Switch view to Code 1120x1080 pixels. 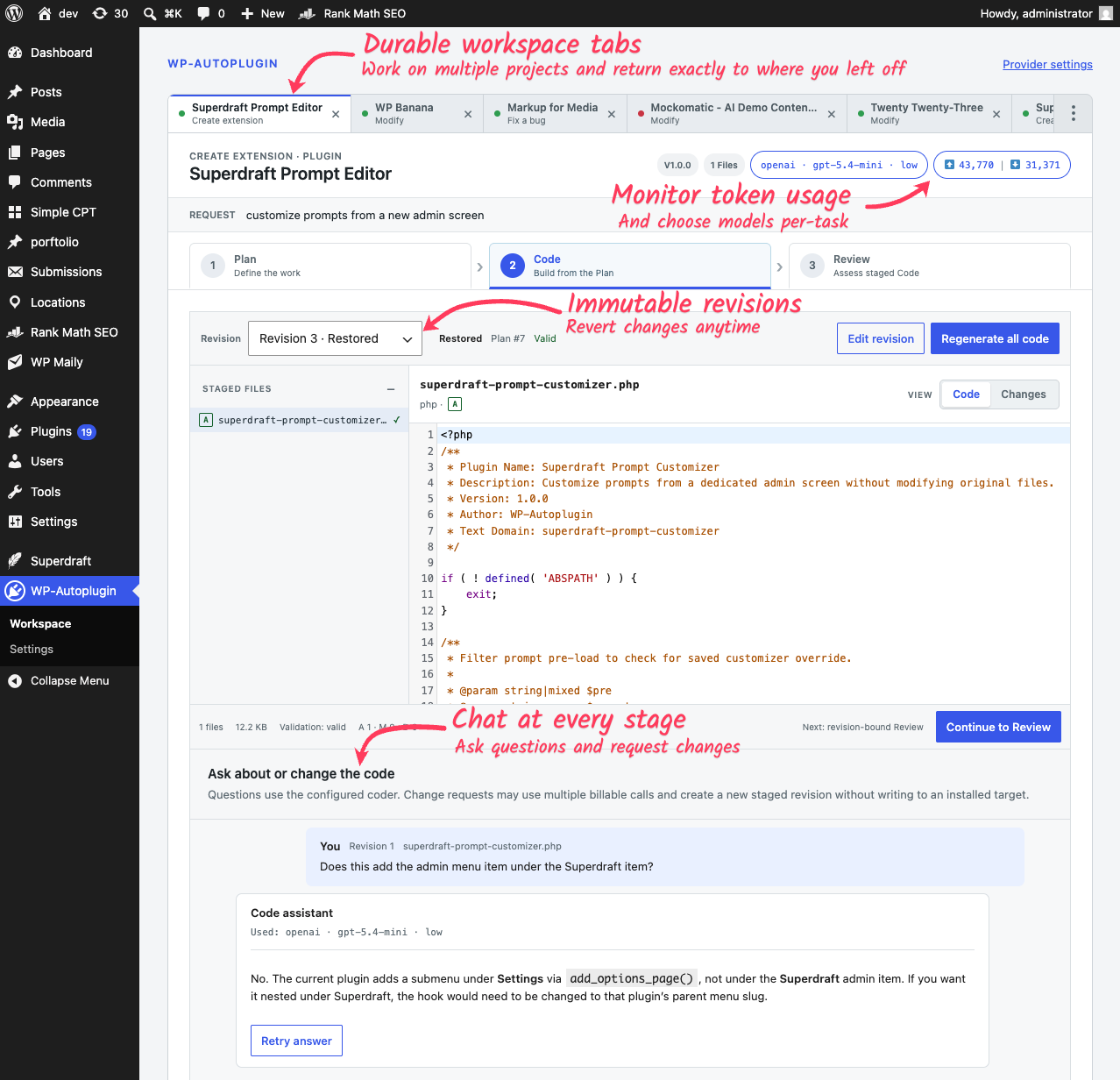click(966, 394)
